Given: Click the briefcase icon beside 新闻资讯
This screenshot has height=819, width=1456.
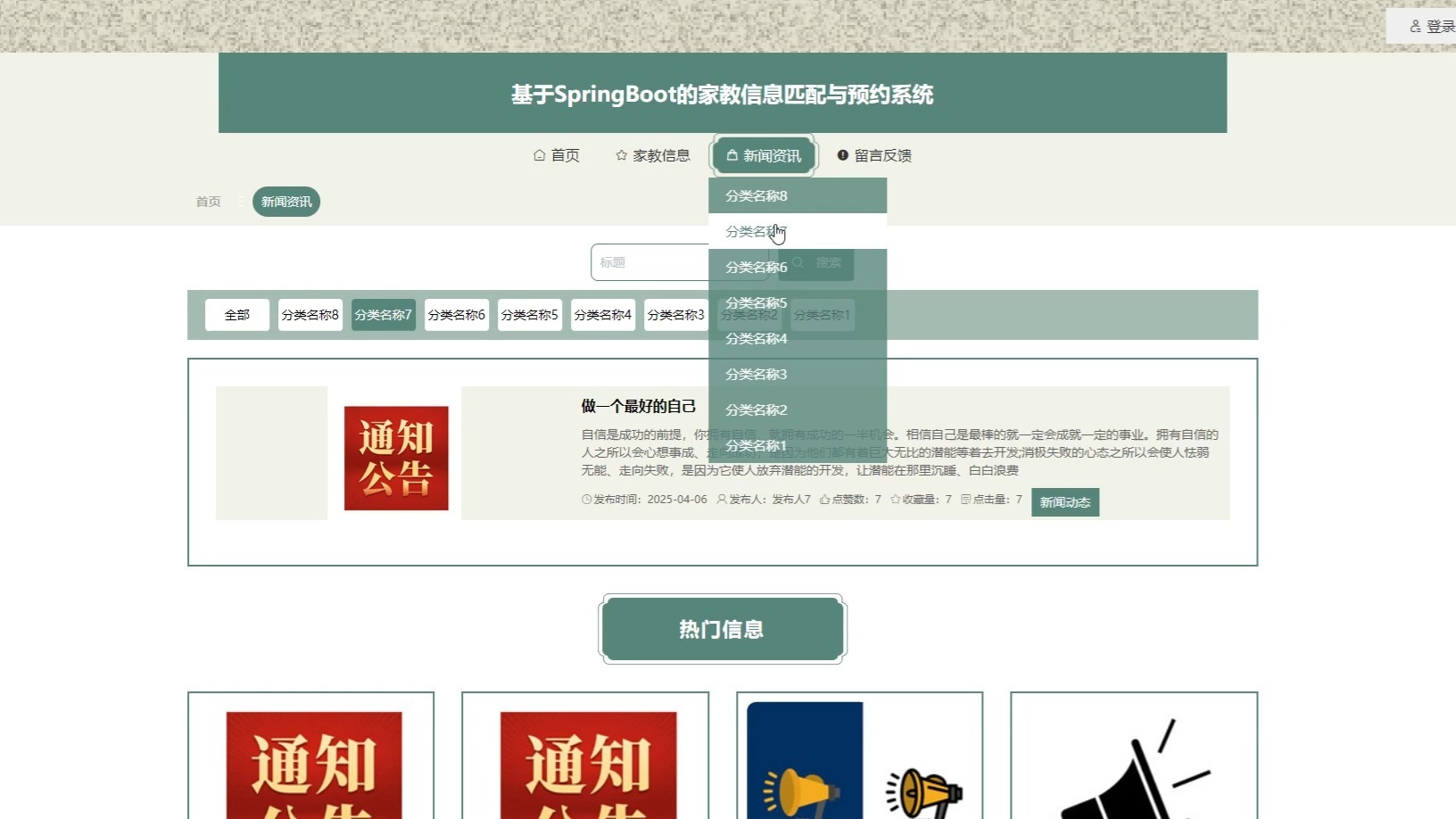Looking at the screenshot, I should coord(730,154).
